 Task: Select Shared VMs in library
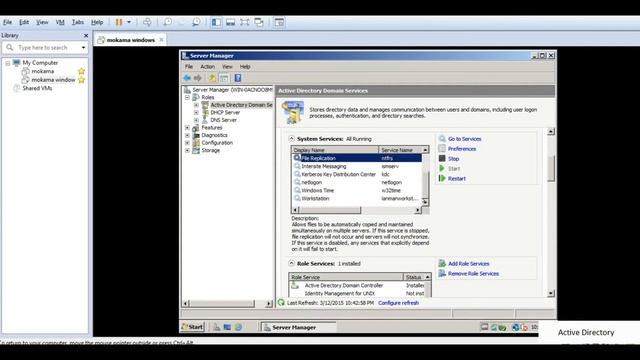[x=37, y=88]
